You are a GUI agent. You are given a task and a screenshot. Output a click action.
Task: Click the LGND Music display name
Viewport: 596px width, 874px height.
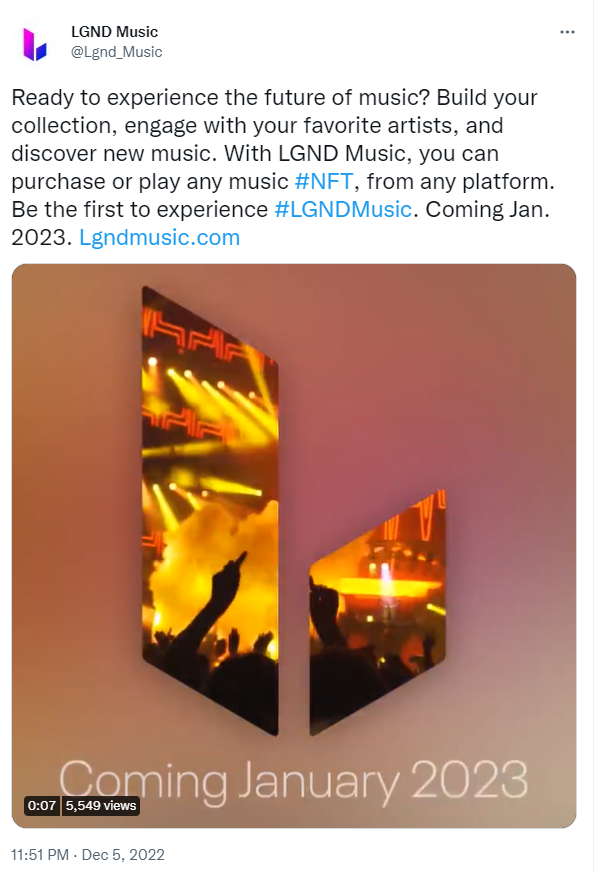pos(114,32)
